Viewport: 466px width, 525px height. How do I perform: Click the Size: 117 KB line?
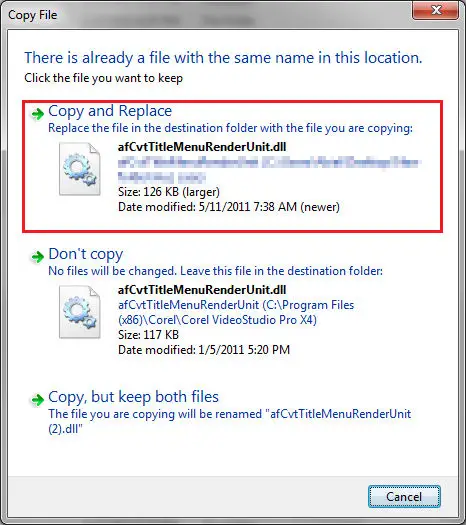click(148, 335)
